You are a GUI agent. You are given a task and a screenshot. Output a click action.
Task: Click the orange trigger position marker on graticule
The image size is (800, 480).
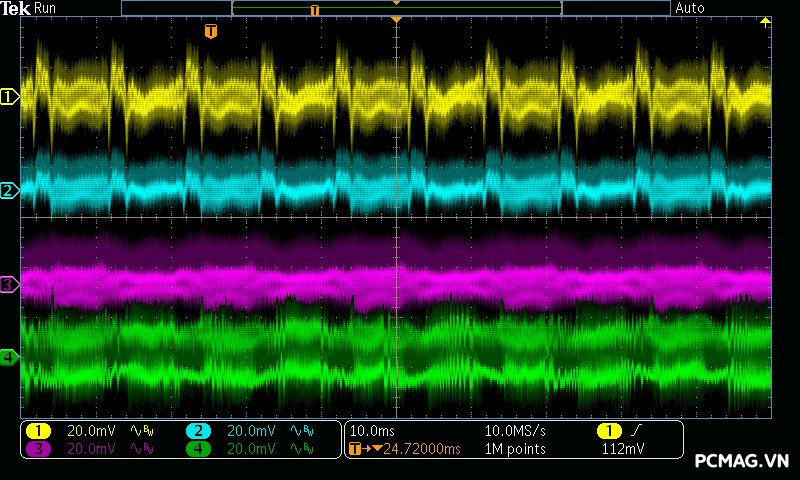coord(210,32)
